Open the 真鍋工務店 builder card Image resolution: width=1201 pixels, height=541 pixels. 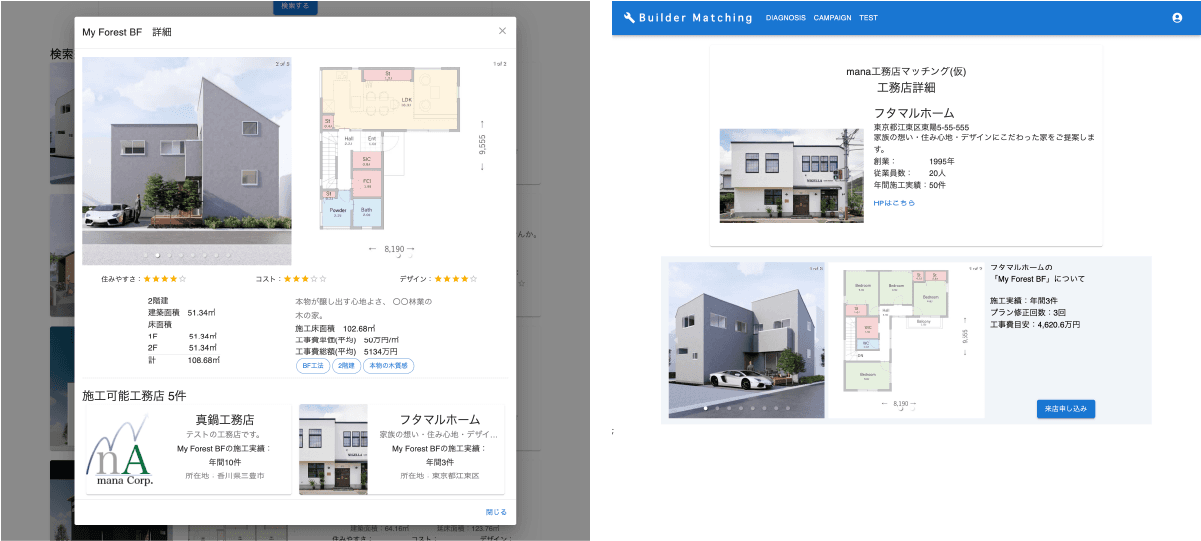point(187,449)
